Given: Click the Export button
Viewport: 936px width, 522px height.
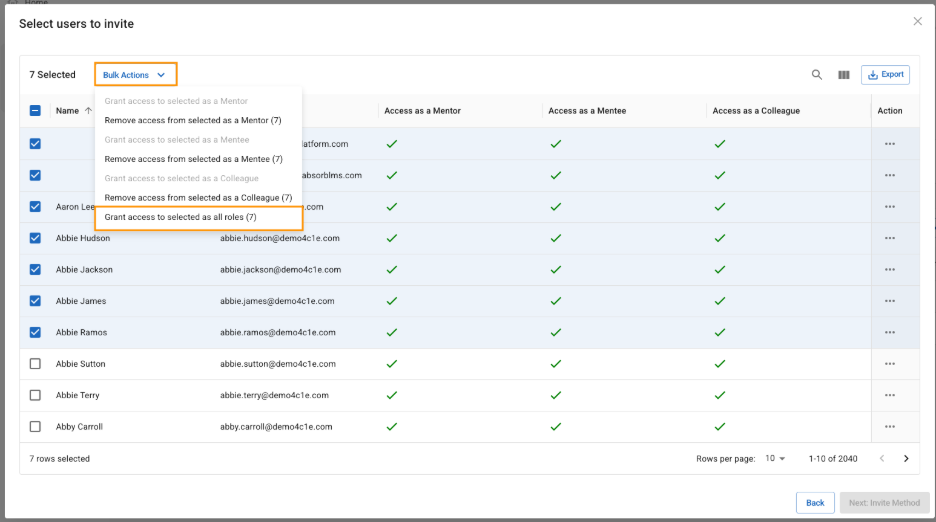Looking at the screenshot, I should [x=885, y=75].
